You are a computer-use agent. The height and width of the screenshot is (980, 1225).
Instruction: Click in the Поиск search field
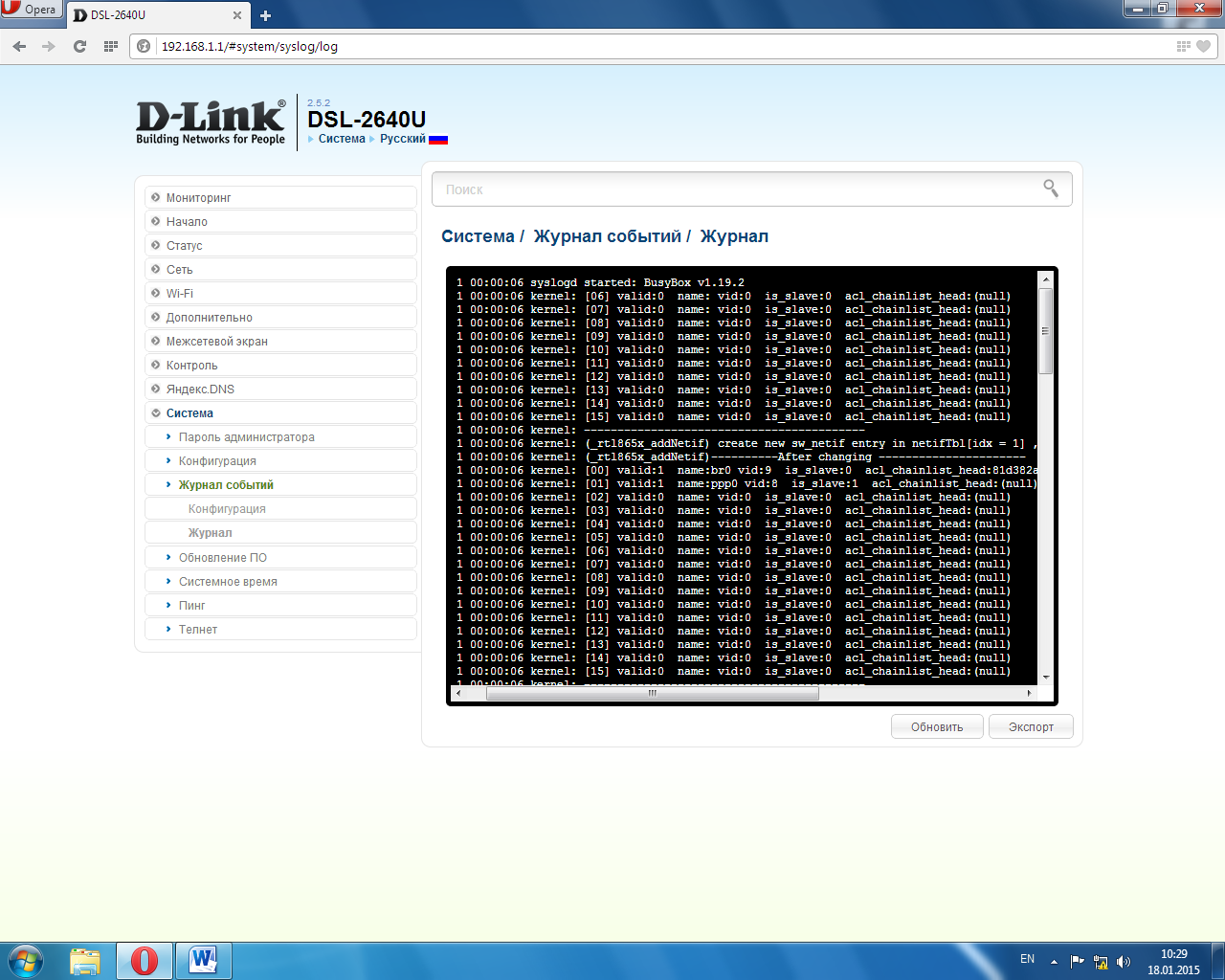click(737, 189)
